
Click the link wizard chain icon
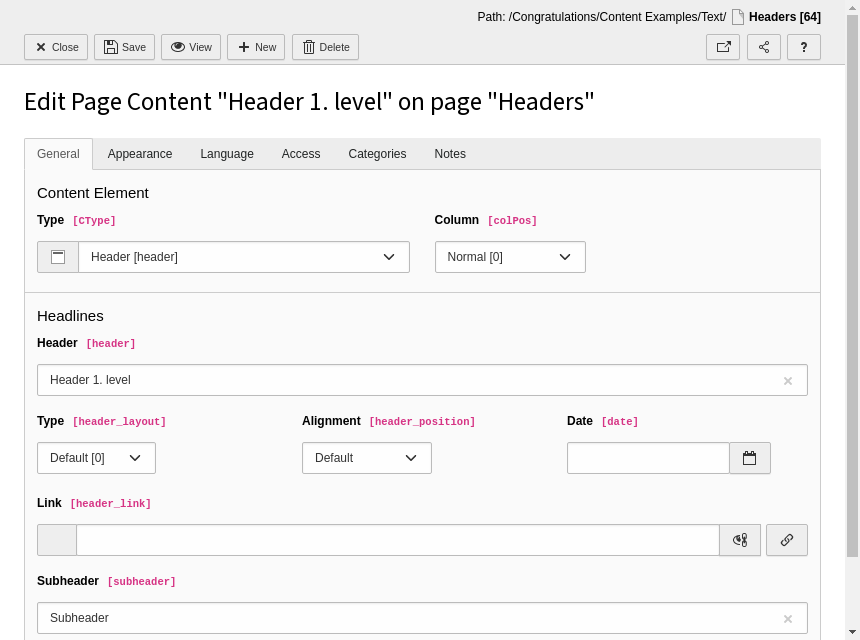[787, 540]
